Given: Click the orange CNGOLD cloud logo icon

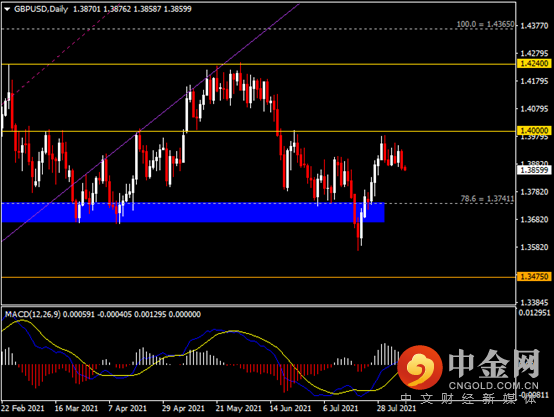Looking at the screenshot, I should 420,367.
